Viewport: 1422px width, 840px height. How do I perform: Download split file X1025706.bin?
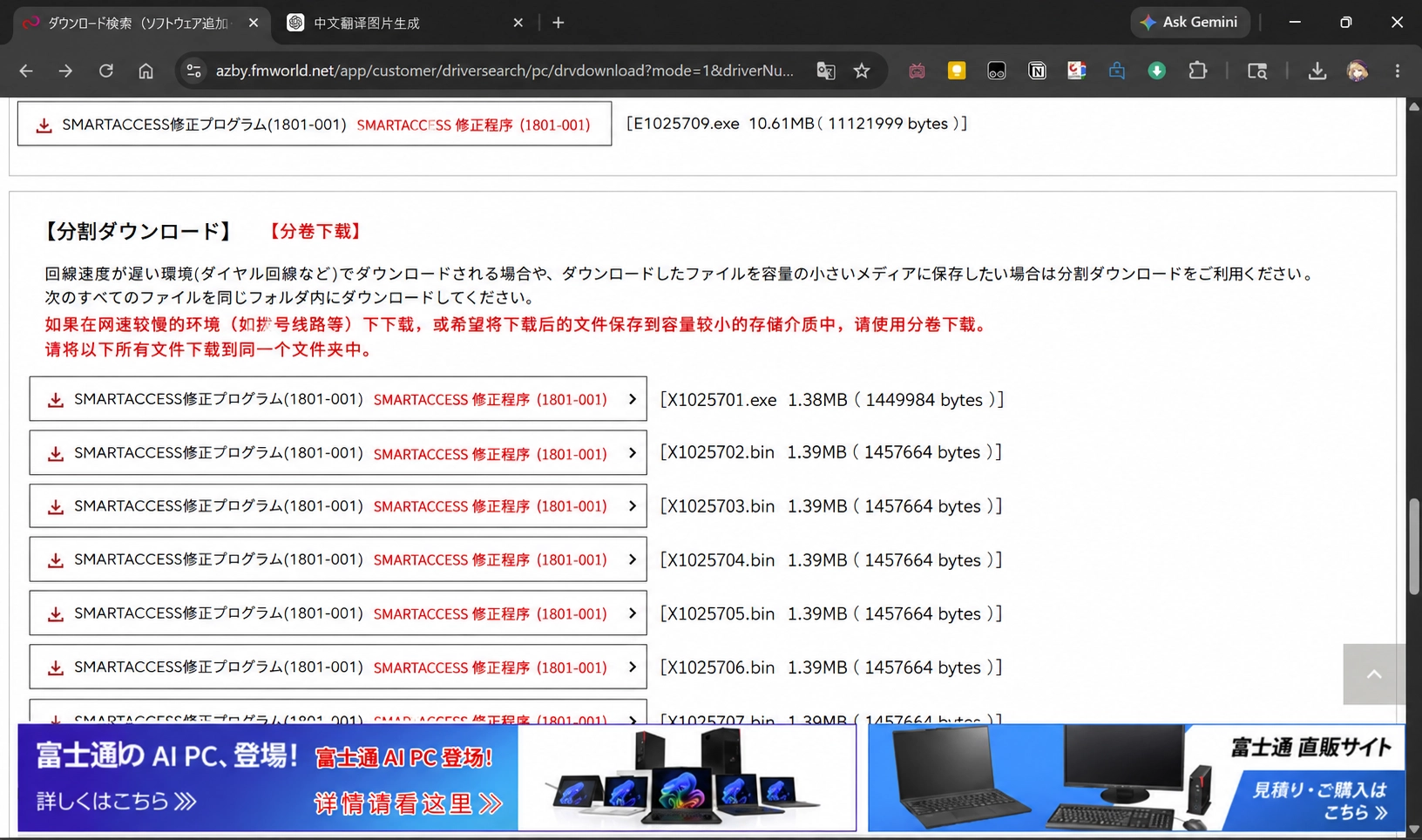(338, 667)
